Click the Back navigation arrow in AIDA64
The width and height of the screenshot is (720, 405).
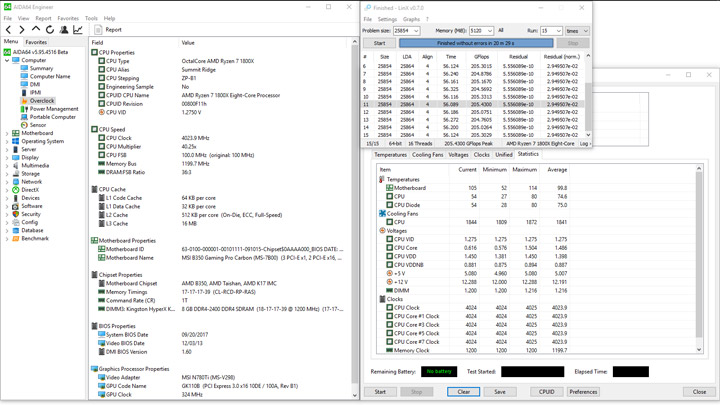9,30
